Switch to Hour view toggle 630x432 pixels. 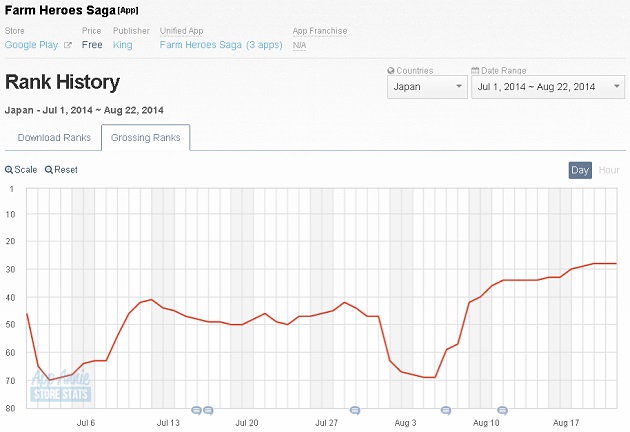click(x=609, y=170)
